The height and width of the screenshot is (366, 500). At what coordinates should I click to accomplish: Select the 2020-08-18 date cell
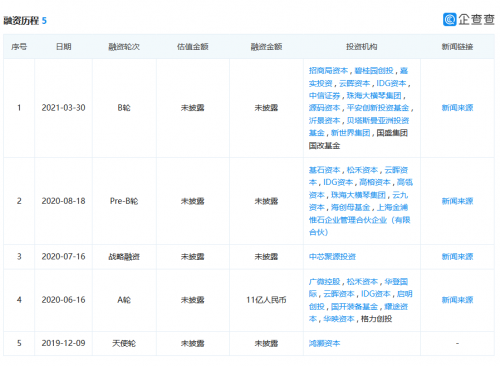click(x=63, y=201)
